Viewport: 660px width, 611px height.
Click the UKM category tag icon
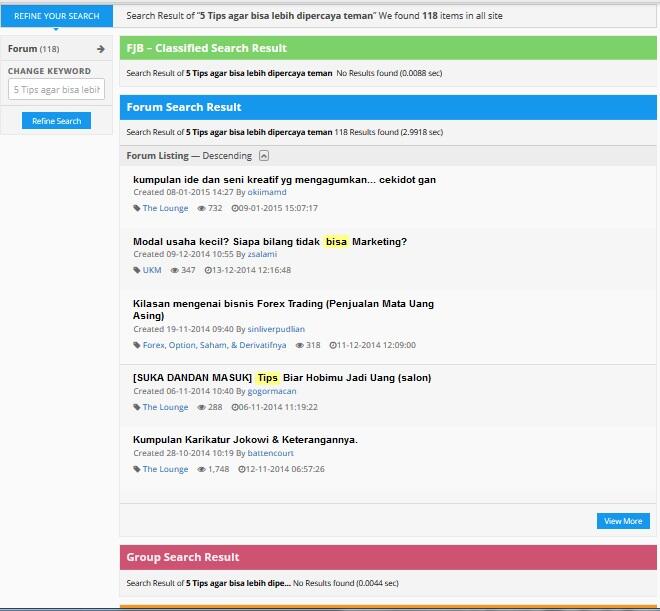point(137,270)
